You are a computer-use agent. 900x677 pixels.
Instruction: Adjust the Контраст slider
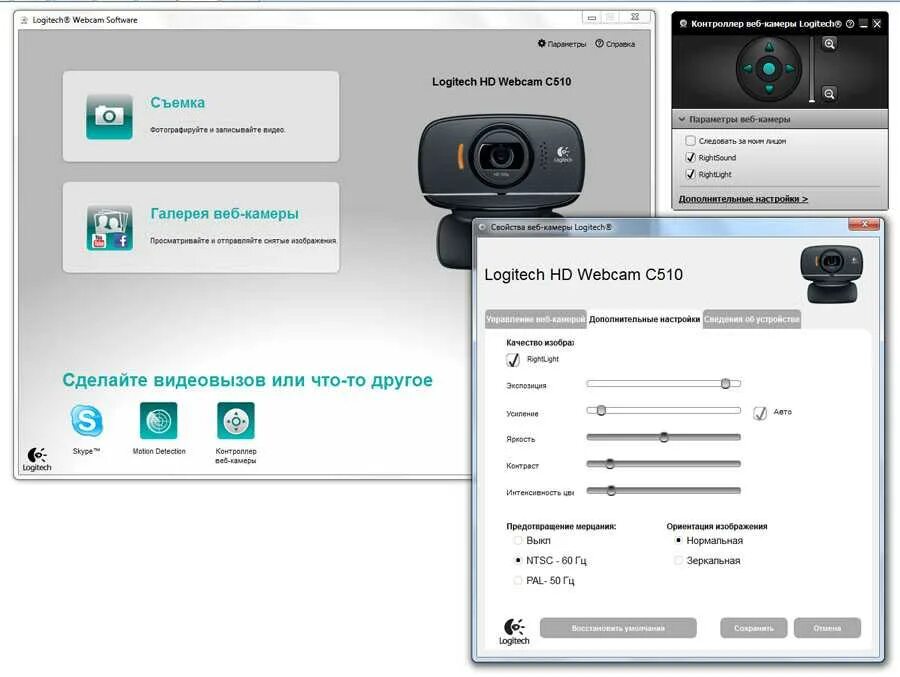coord(664,464)
